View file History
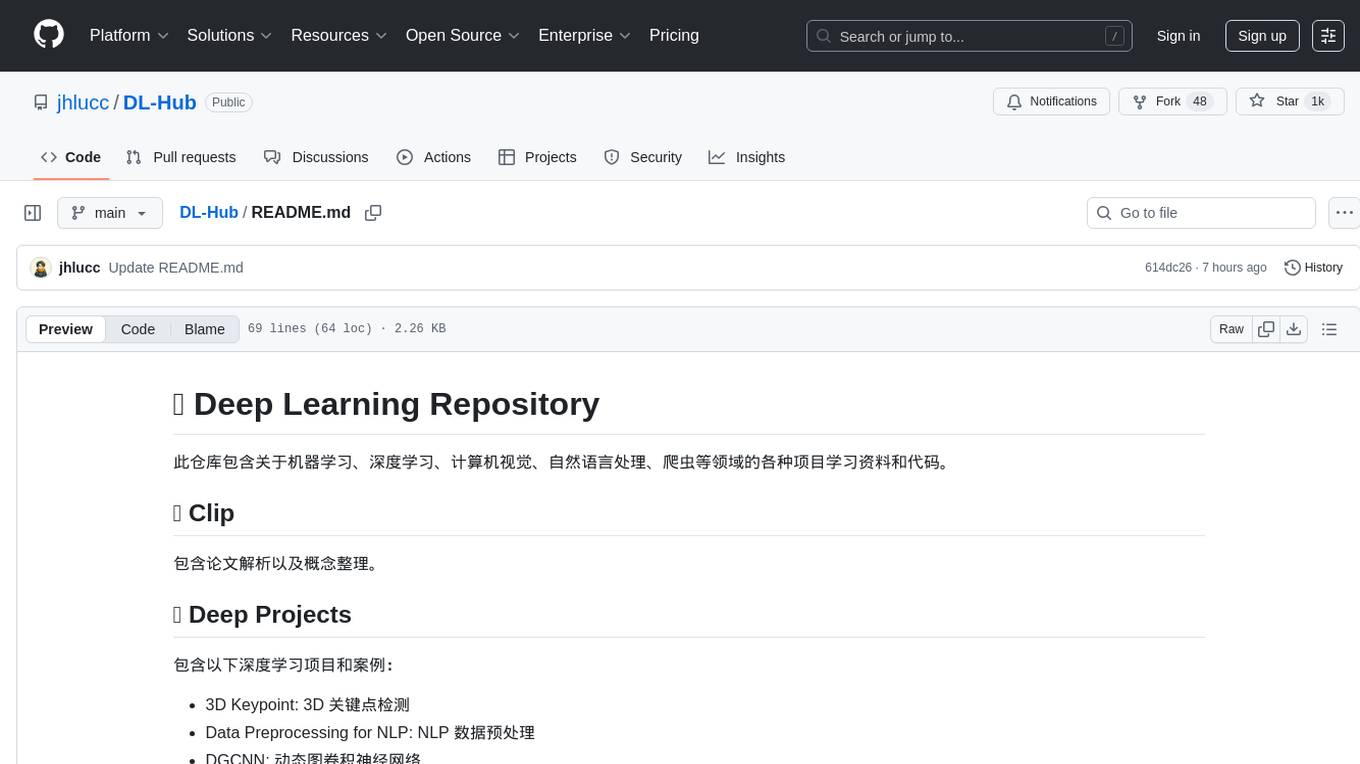This screenshot has width=1360, height=764. click(1313, 268)
